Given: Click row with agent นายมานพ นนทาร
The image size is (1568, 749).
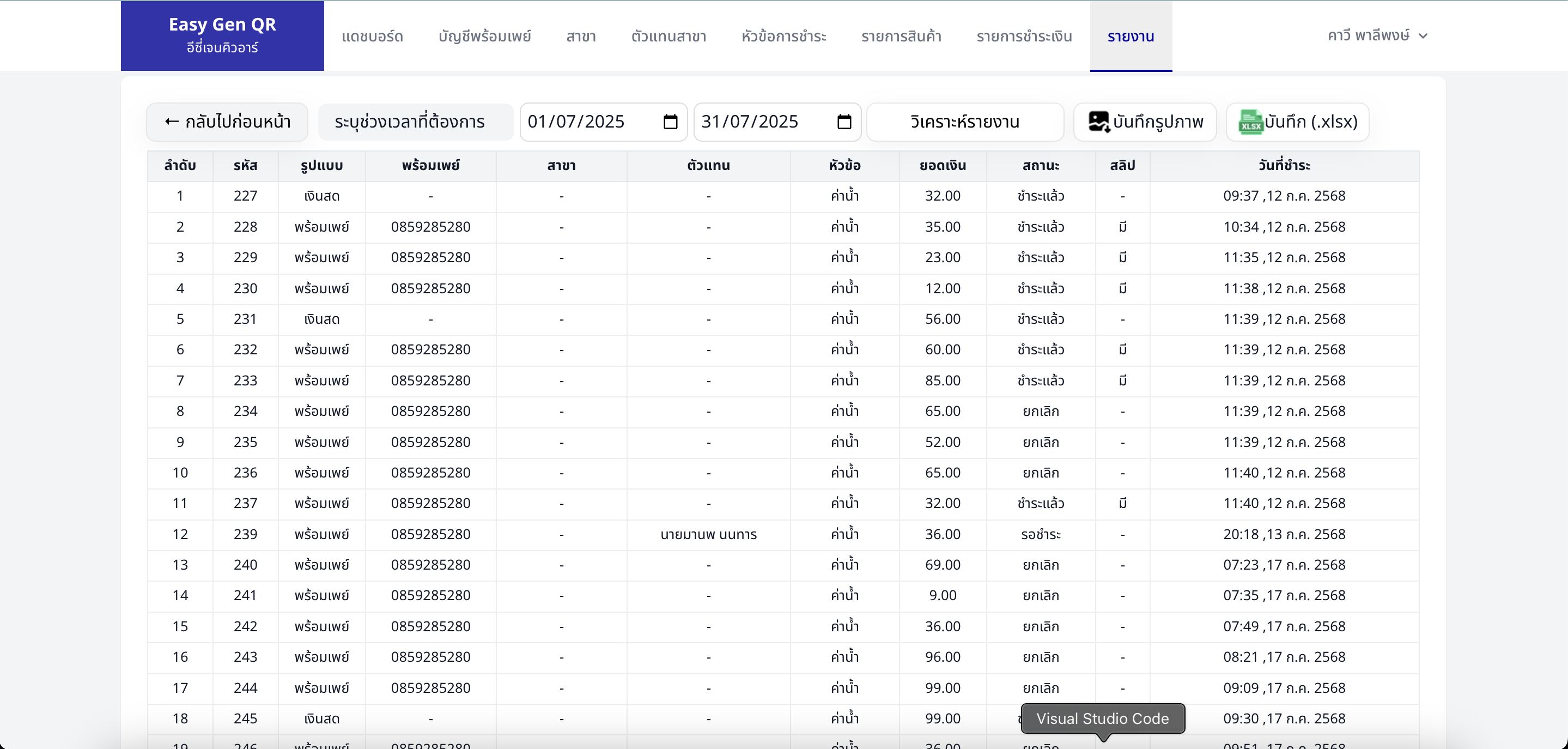Looking at the screenshot, I should 708,534.
